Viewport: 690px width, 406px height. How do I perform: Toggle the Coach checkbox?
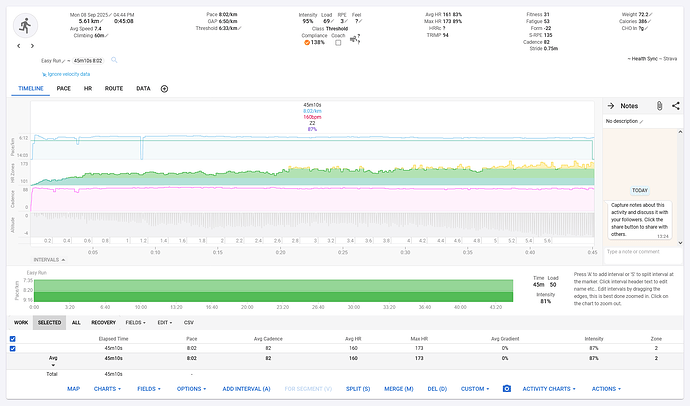coord(338,43)
